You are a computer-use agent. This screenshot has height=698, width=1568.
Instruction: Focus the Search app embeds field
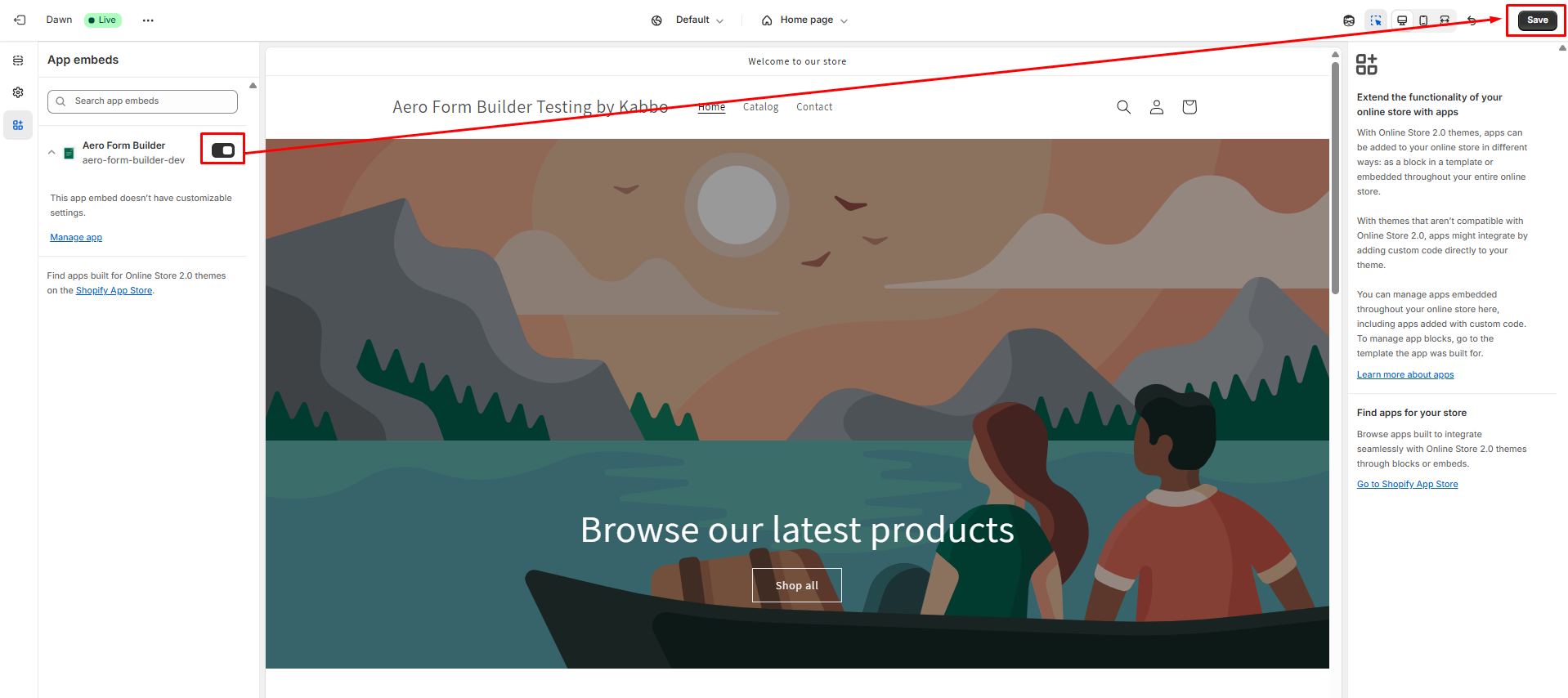tap(143, 101)
